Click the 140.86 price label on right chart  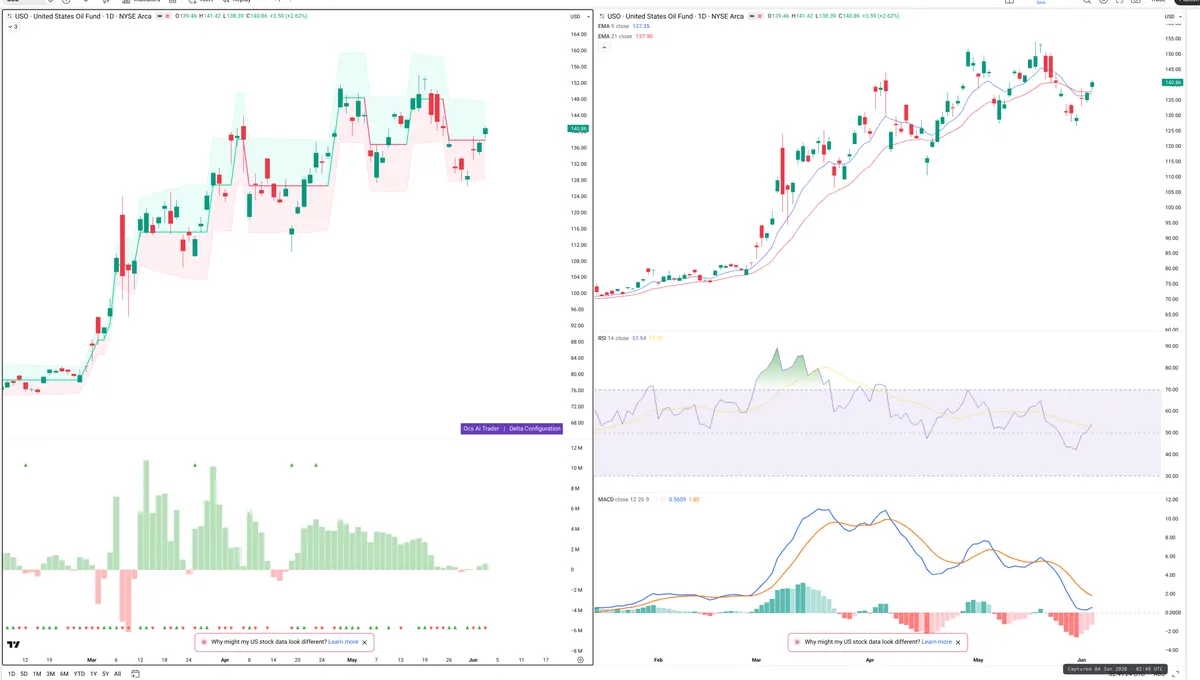[1173, 83]
